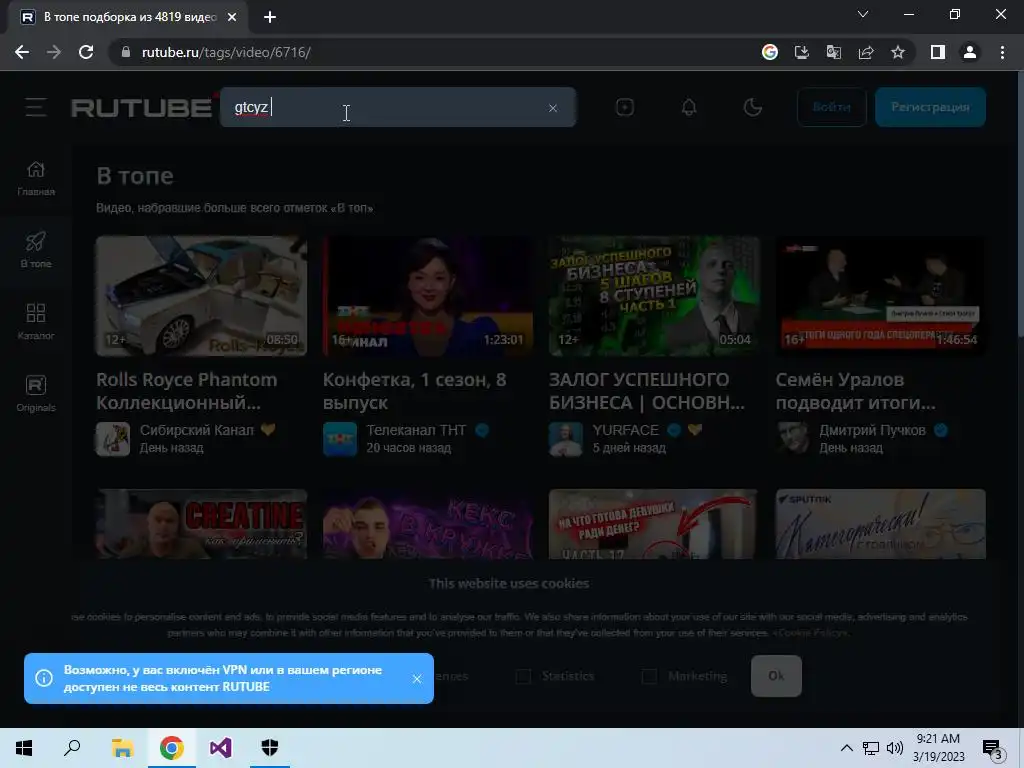The width and height of the screenshot is (1024, 768).
Task: Open Каталог in the sidebar
Action: (x=36, y=322)
